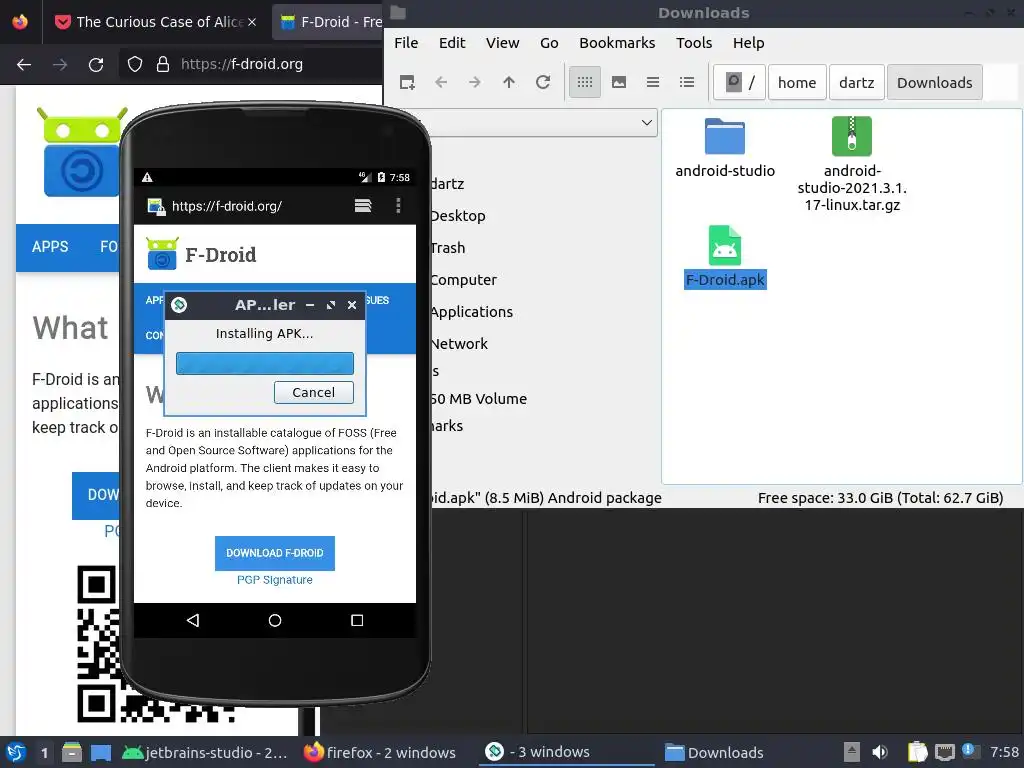
Task: Click the 'Downloads' path segment button
Action: pos(935,82)
